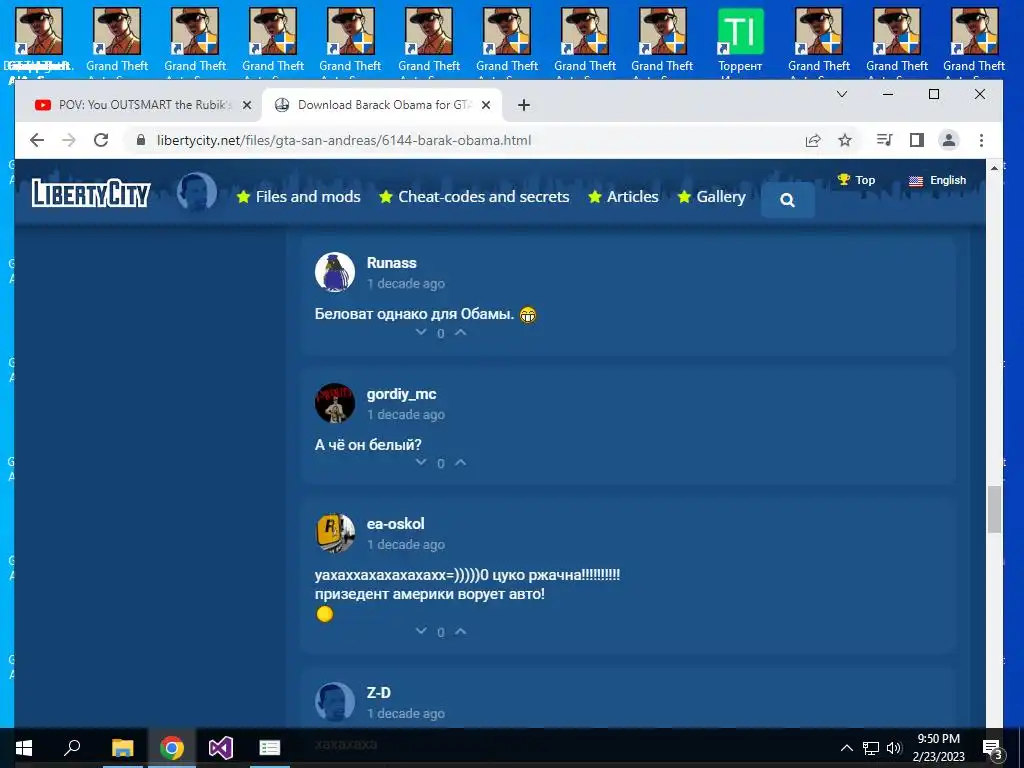Open the media controls icon in Chrome toolbar

pos(884,140)
